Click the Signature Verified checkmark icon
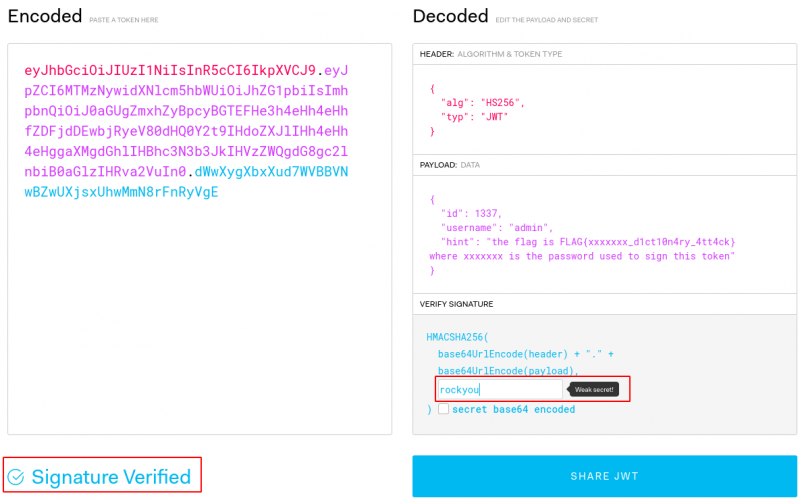800x502 pixels. point(17,476)
